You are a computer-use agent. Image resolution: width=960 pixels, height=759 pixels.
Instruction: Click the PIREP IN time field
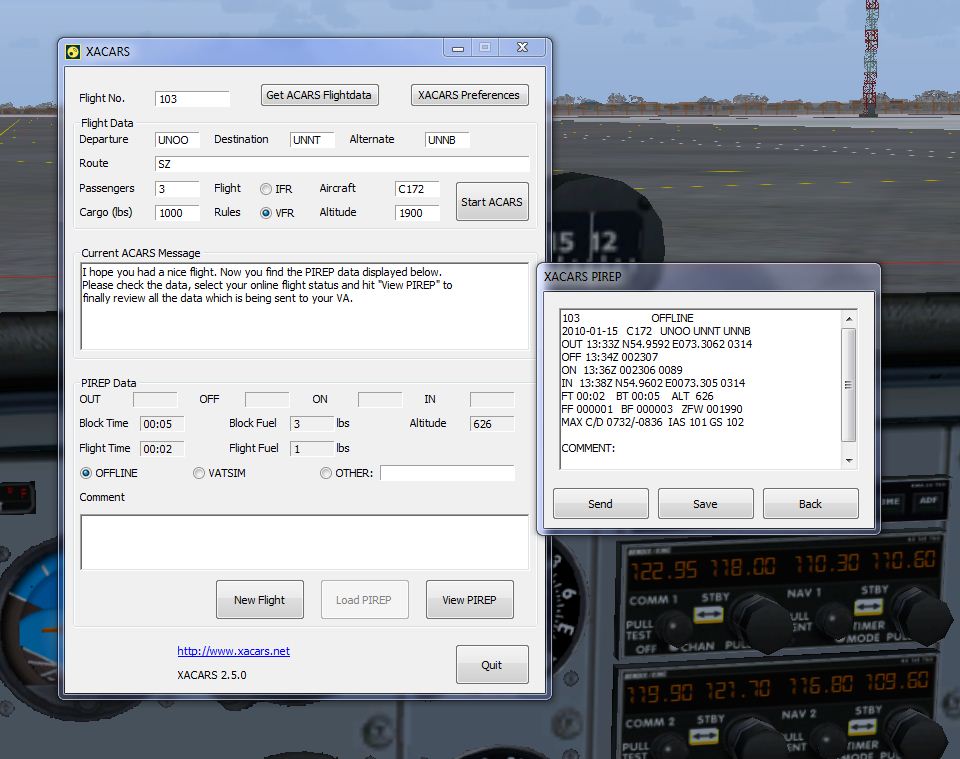coord(492,400)
